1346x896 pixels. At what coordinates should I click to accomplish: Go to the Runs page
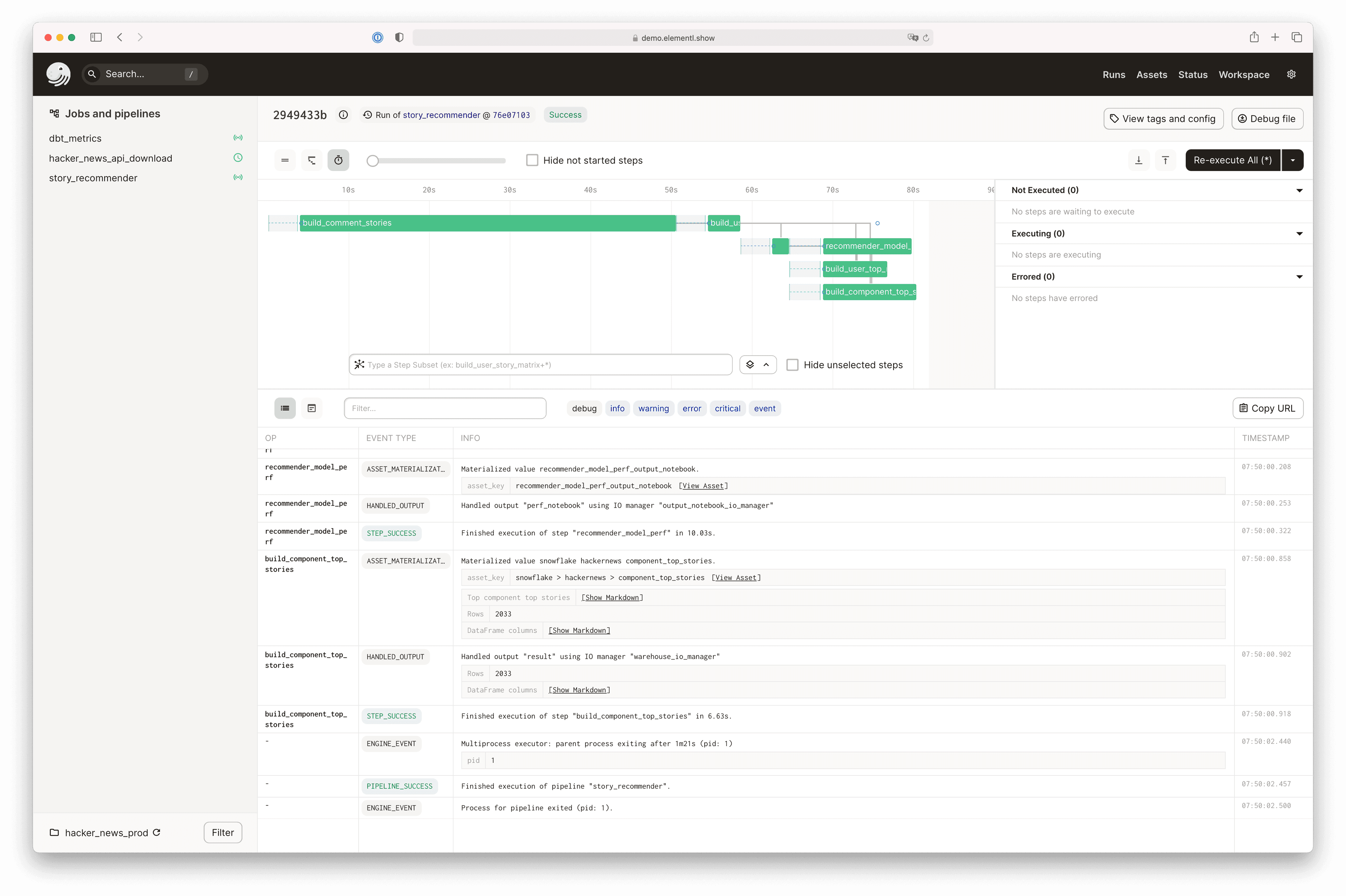[x=1113, y=75]
